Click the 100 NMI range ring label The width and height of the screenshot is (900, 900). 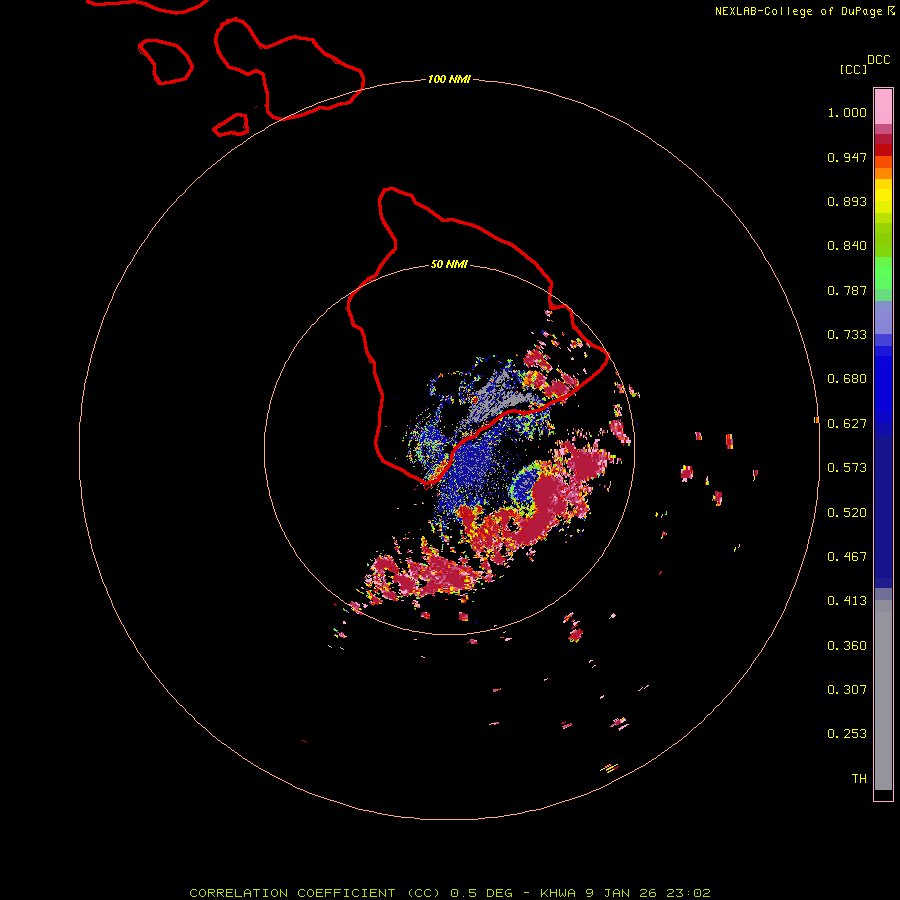449,79
